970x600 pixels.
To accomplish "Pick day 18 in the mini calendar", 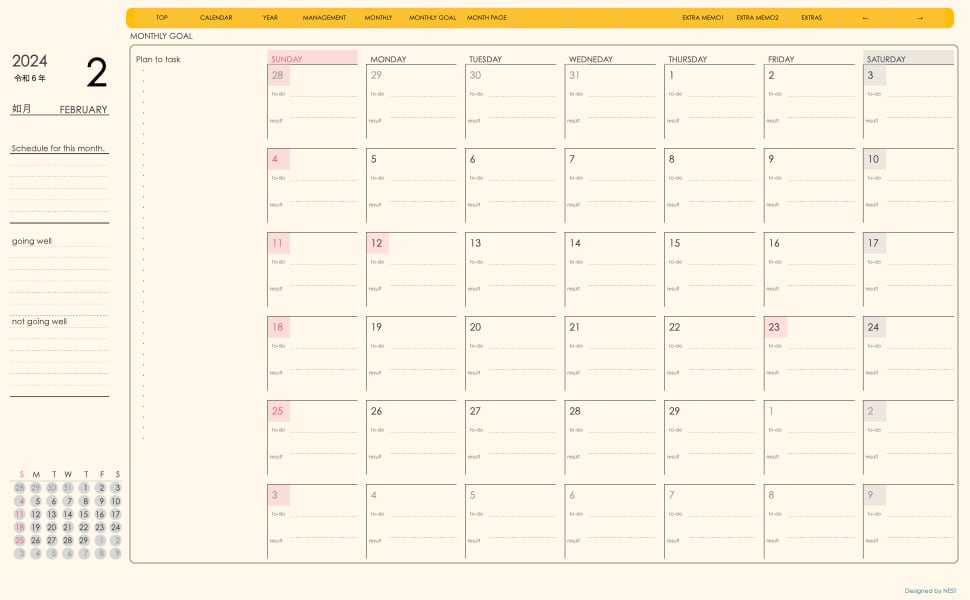I will (19, 527).
